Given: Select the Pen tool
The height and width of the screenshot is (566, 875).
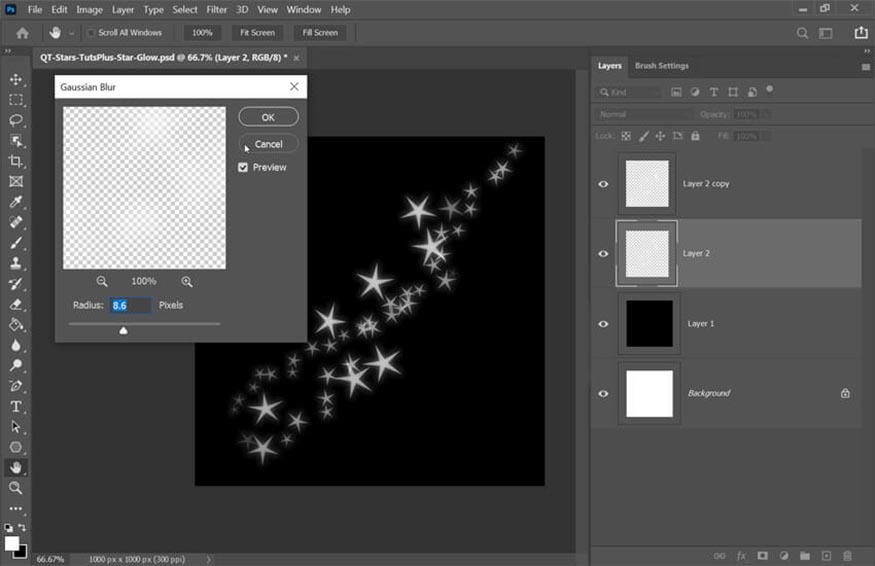Looking at the screenshot, I should click(x=16, y=386).
